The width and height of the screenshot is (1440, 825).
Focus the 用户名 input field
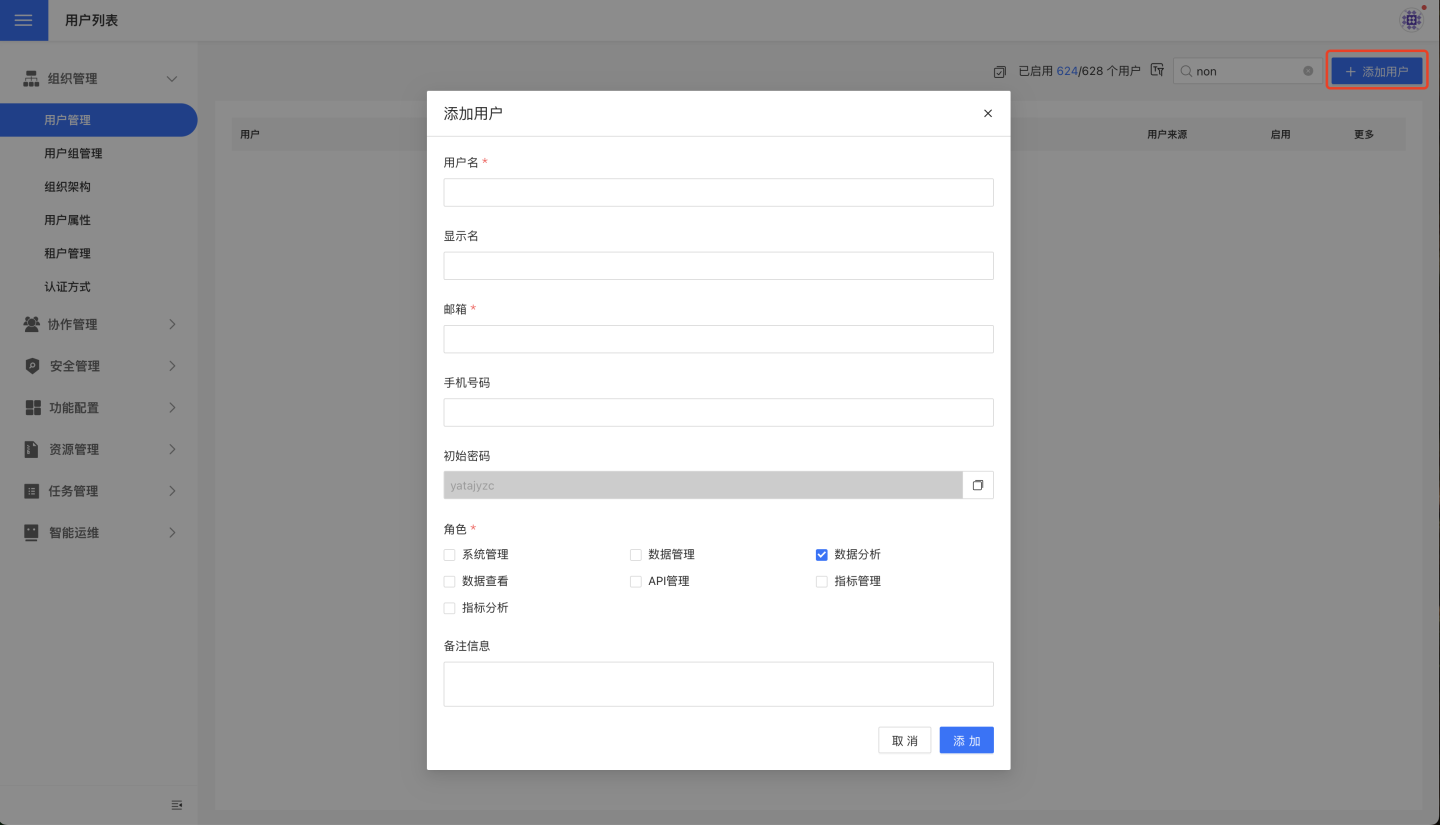coord(718,192)
